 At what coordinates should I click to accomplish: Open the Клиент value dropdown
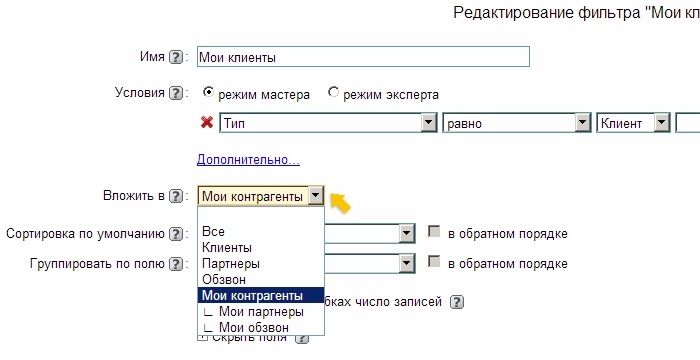pyautogui.click(x=662, y=122)
